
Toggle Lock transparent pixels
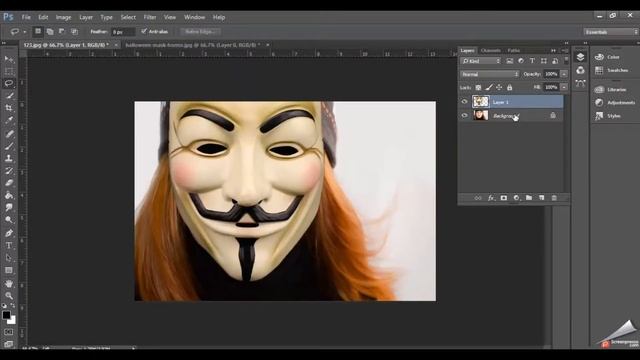(x=478, y=87)
